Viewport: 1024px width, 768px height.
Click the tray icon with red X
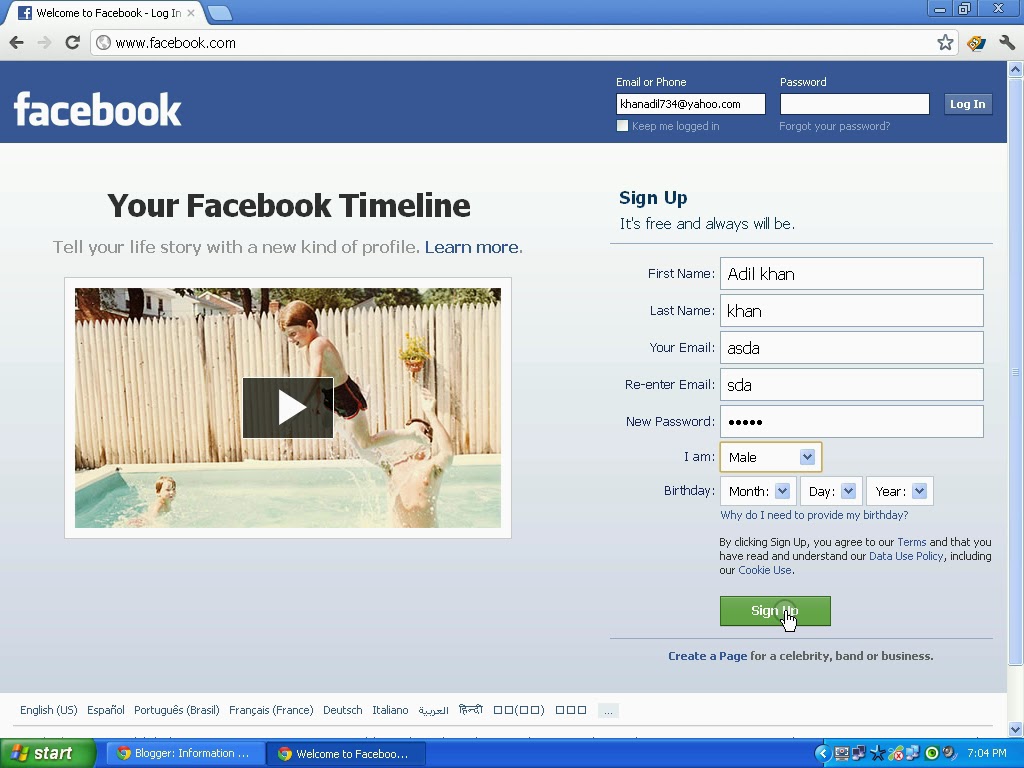896,754
